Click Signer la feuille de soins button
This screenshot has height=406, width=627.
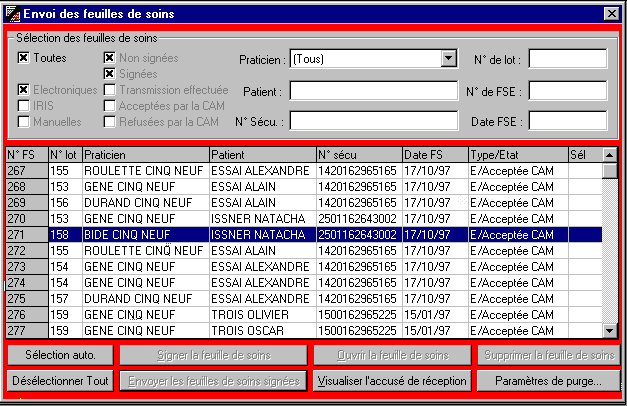pyautogui.click(x=214, y=355)
